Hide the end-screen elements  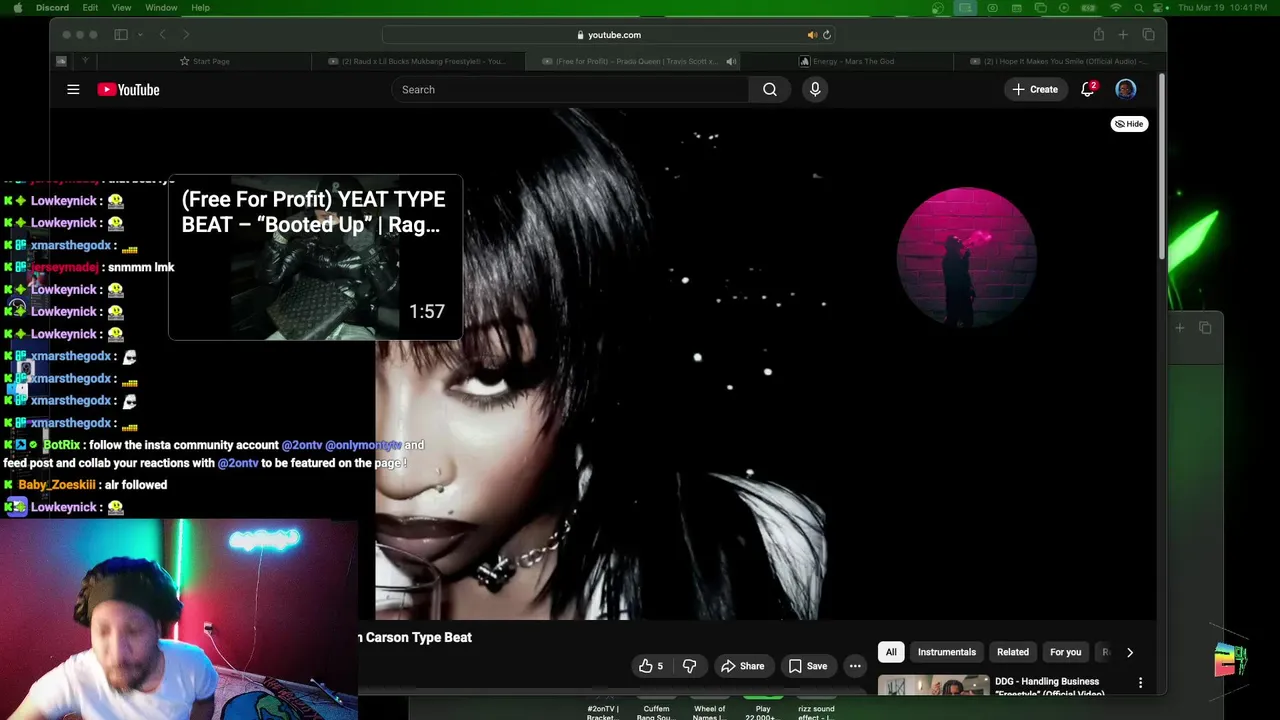pyautogui.click(x=1130, y=124)
